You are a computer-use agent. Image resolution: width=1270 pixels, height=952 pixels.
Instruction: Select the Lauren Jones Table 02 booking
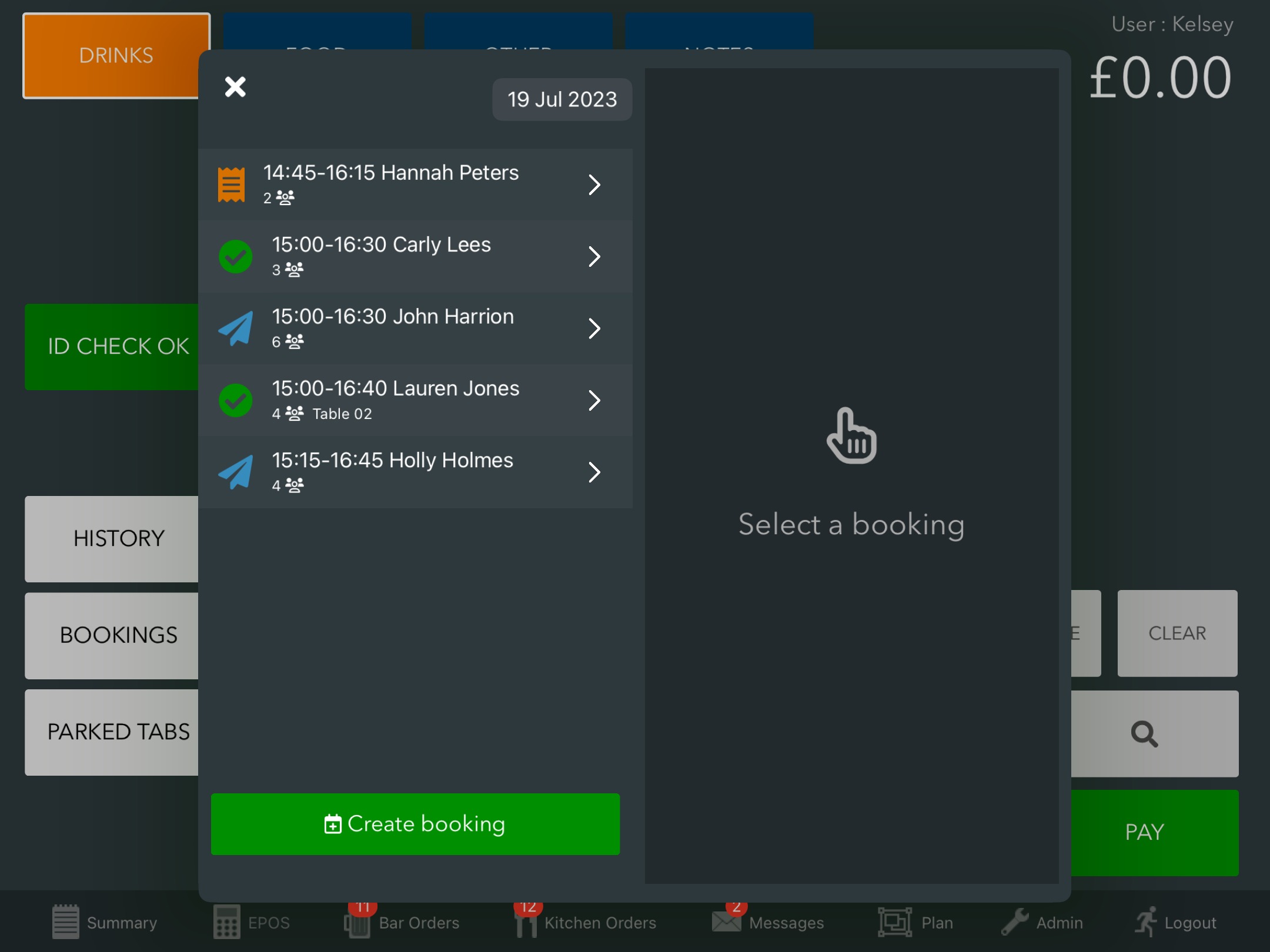tap(395, 400)
